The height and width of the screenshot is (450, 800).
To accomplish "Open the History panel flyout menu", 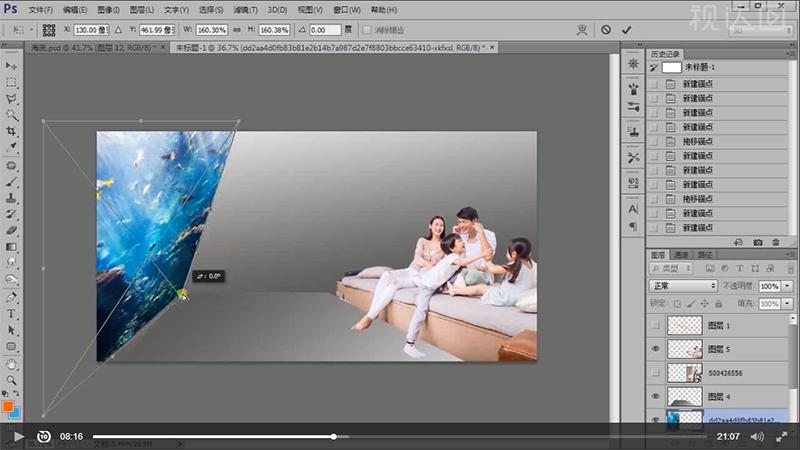I will pos(791,54).
